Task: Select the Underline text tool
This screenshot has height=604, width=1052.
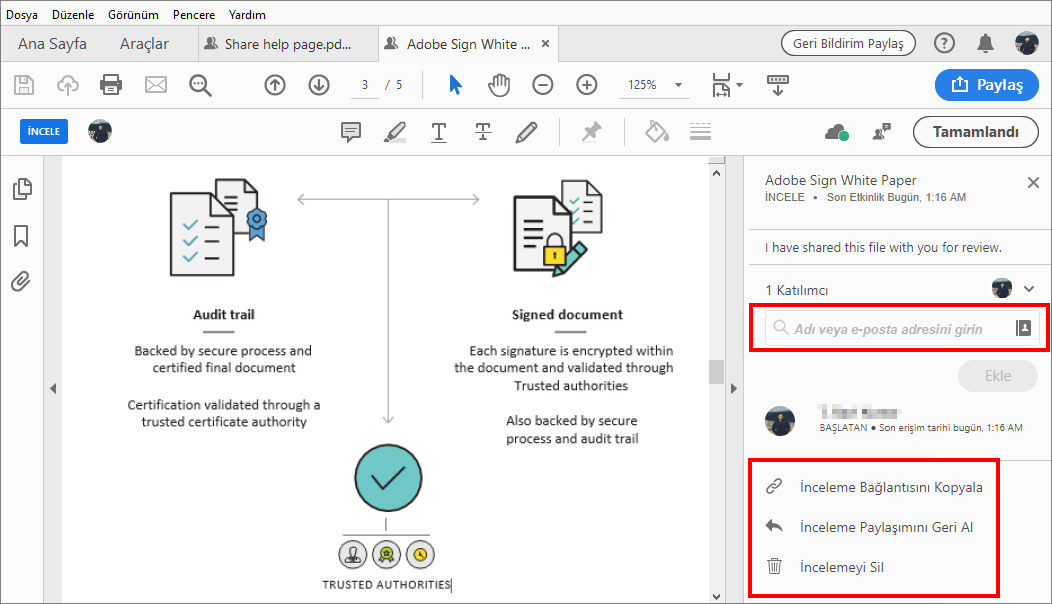Action: 439,132
